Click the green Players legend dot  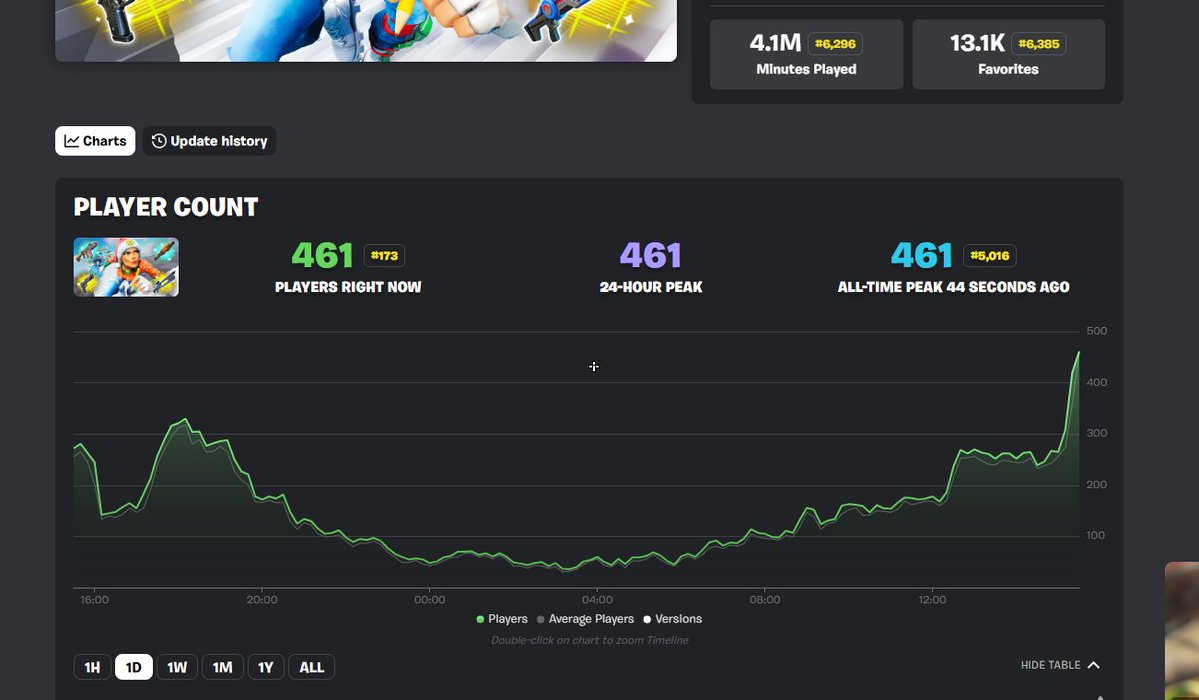[x=480, y=620]
